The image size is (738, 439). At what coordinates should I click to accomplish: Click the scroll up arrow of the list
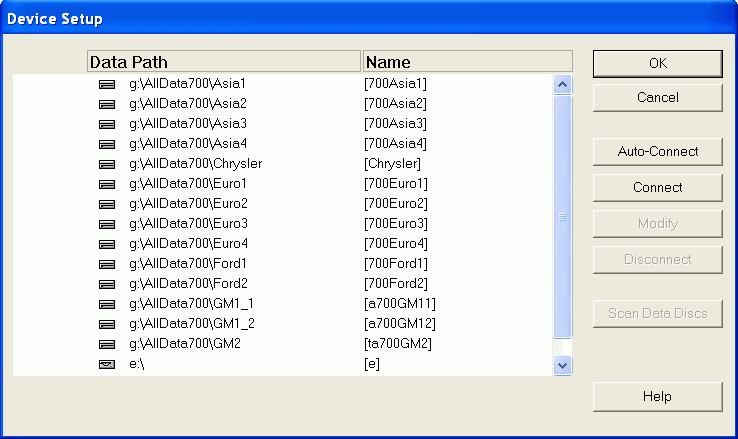(x=562, y=85)
